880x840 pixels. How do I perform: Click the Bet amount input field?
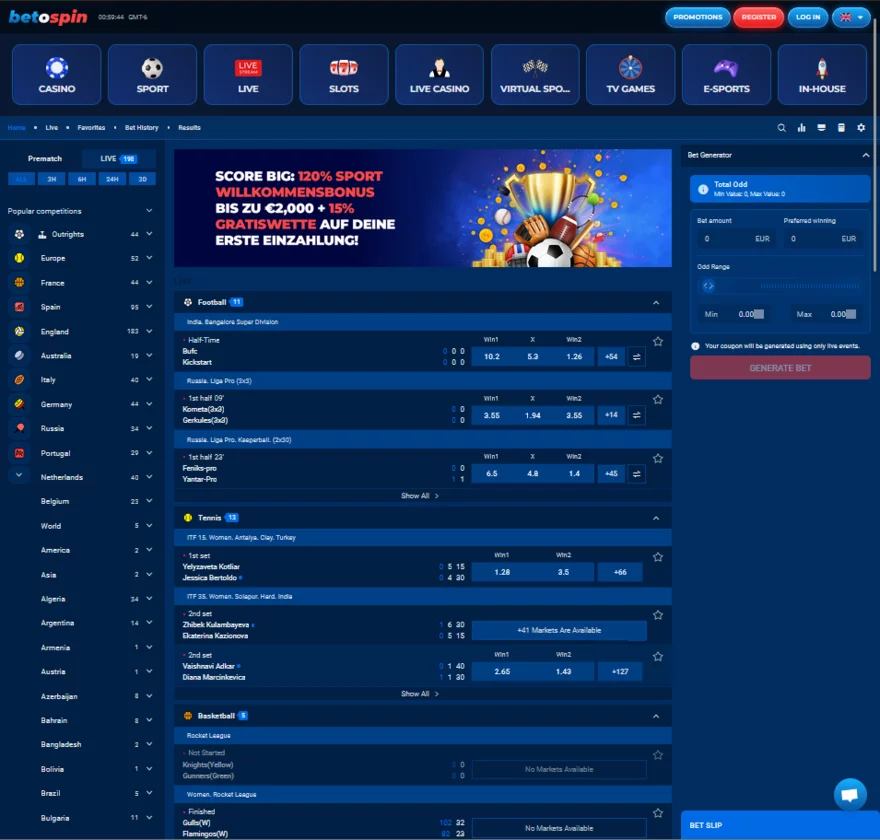pos(735,239)
